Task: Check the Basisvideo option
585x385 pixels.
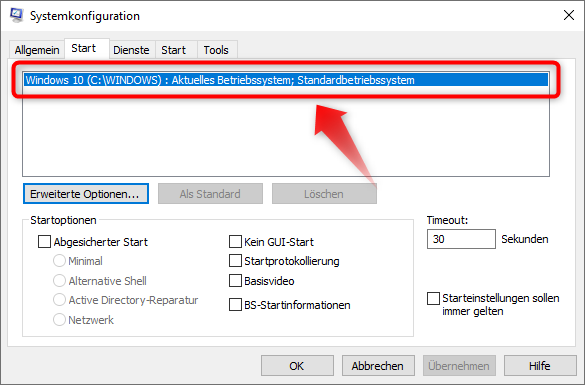Action: coord(235,281)
